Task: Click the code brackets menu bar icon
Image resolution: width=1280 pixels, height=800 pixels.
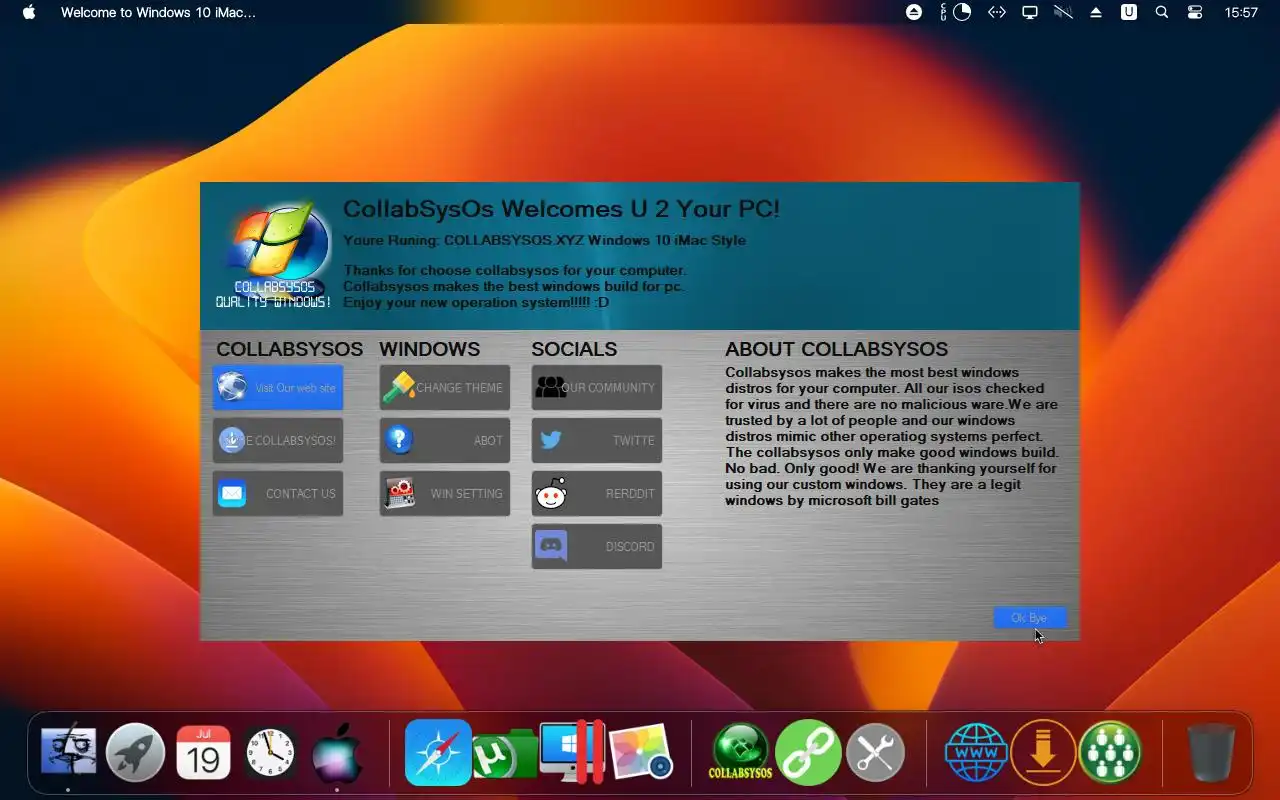Action: (996, 12)
